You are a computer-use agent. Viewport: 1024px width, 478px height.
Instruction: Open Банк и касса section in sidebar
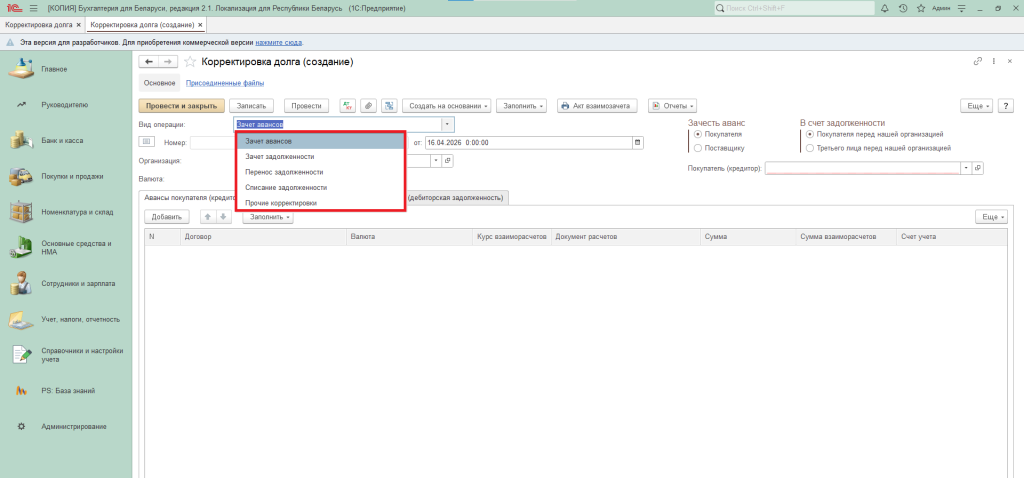click(x=62, y=140)
